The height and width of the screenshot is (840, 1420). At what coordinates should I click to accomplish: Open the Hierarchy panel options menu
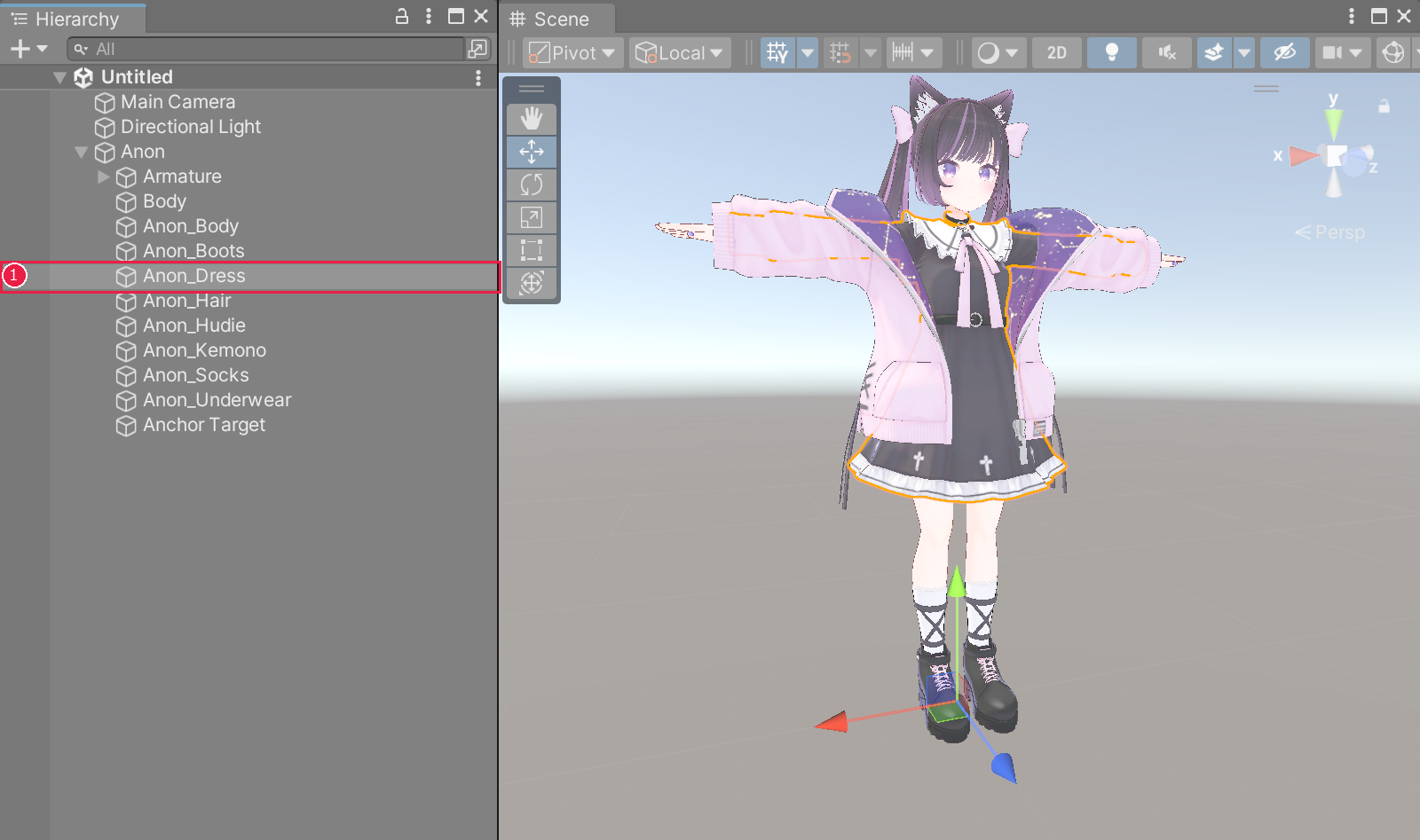click(x=429, y=16)
